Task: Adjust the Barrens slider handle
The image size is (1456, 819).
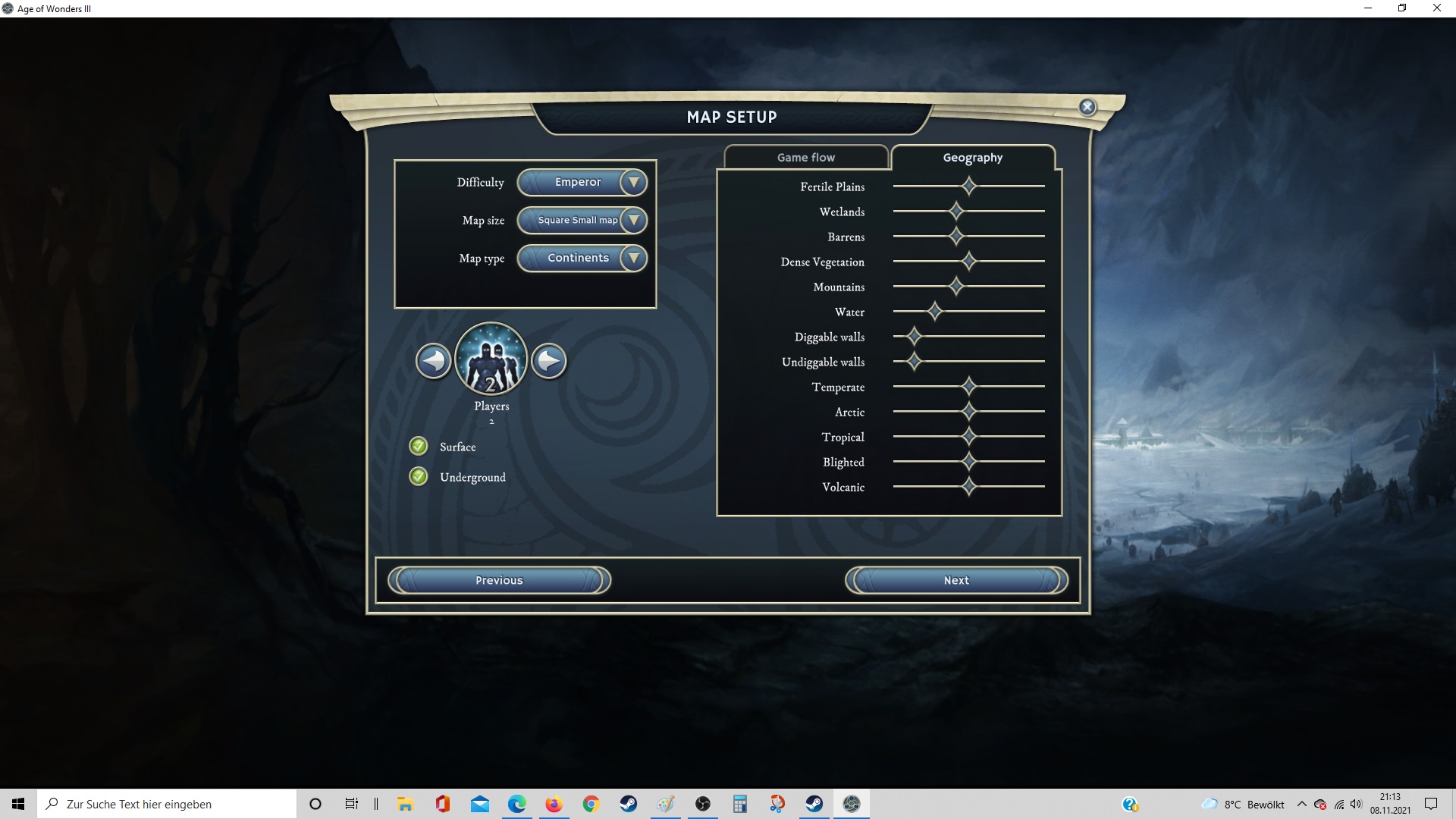Action: click(956, 236)
